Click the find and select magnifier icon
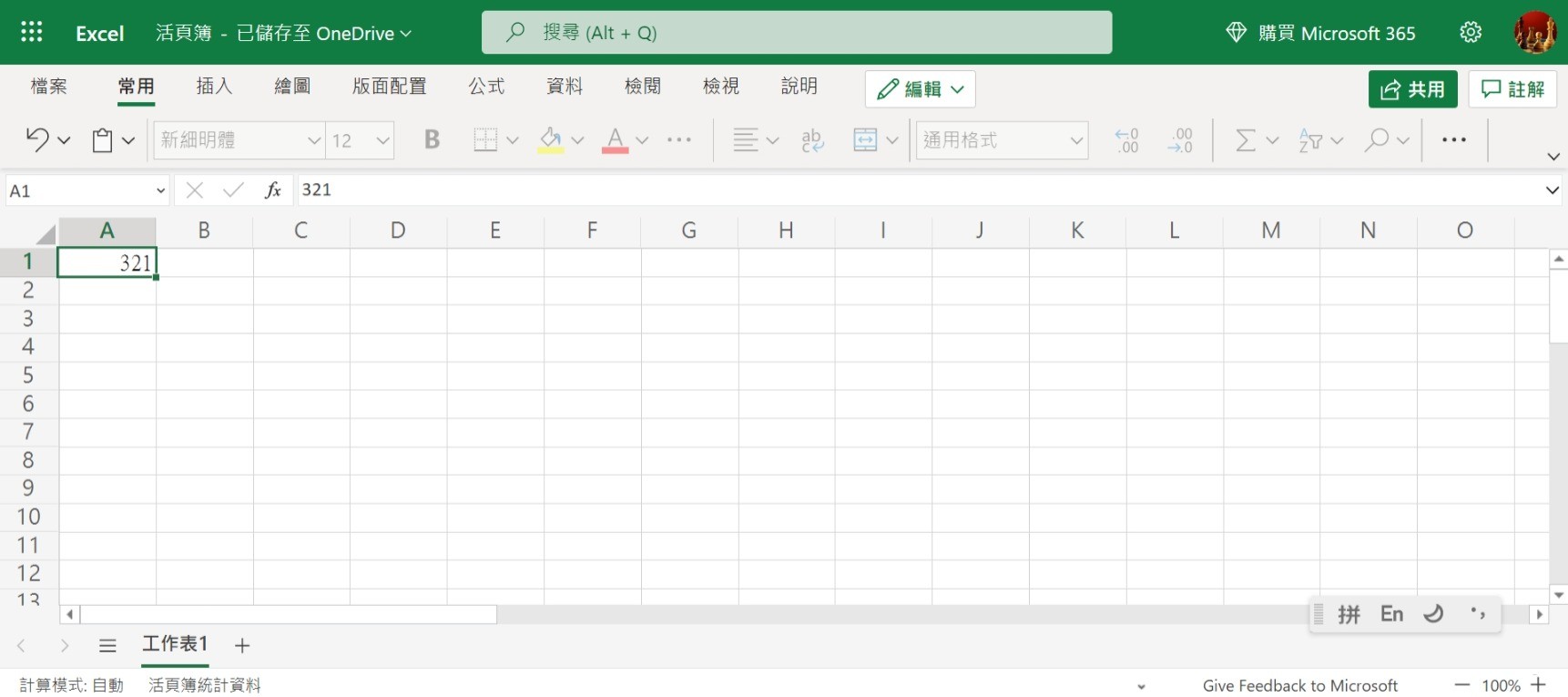1568x697 pixels. pos(1377,139)
